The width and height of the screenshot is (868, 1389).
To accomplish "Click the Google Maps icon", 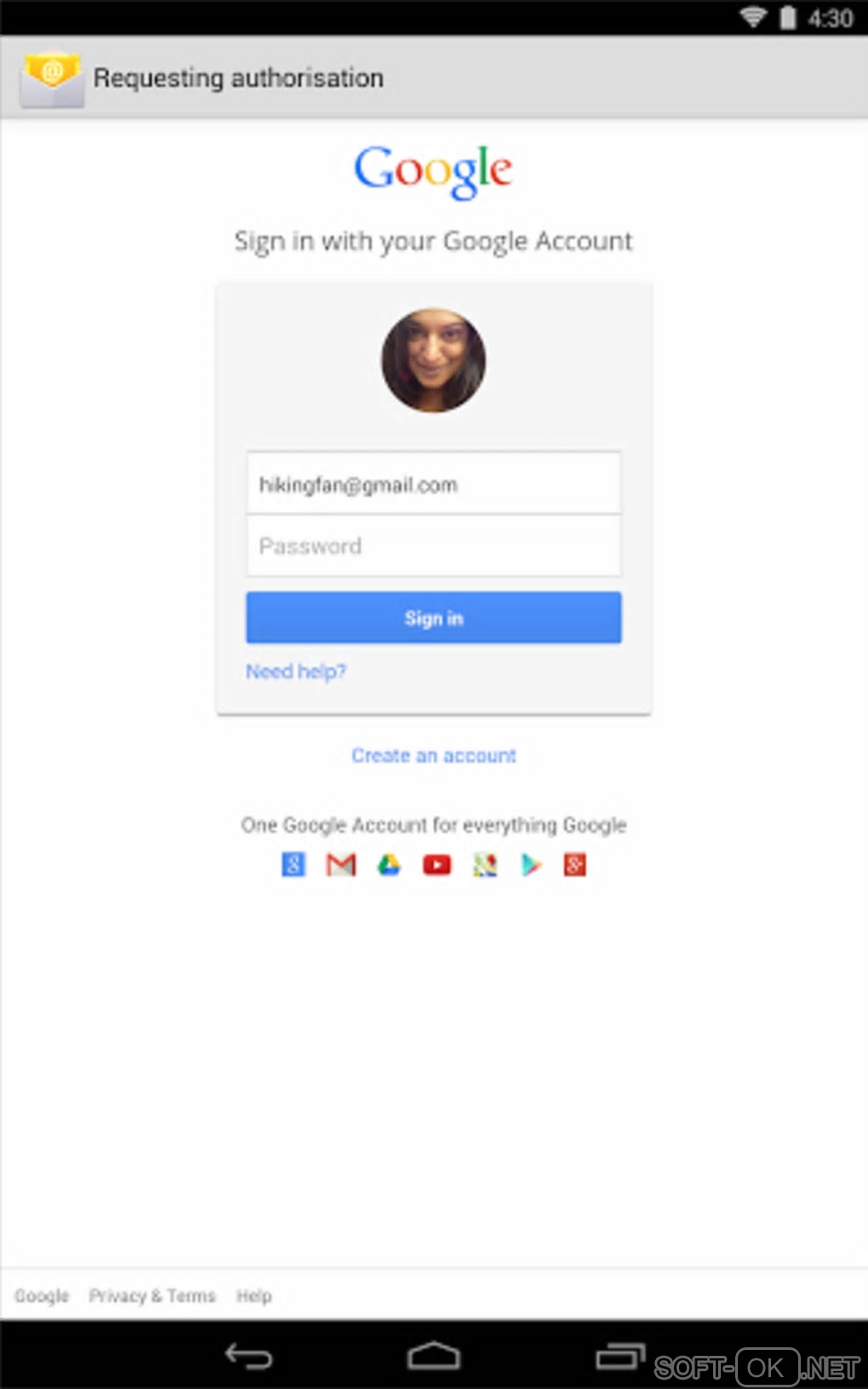I will pos(485,865).
